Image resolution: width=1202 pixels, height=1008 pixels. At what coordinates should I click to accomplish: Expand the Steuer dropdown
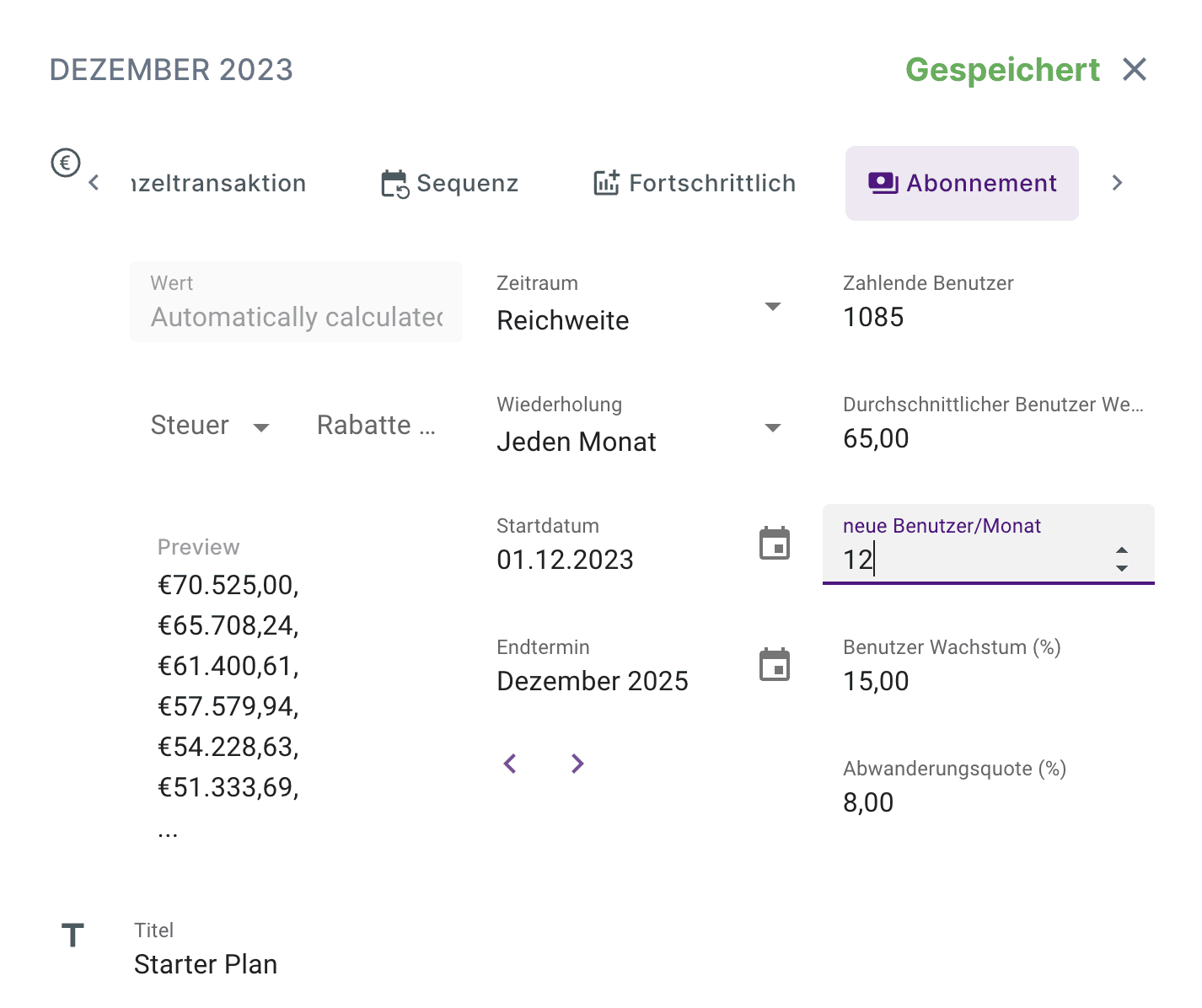pyautogui.click(x=261, y=427)
